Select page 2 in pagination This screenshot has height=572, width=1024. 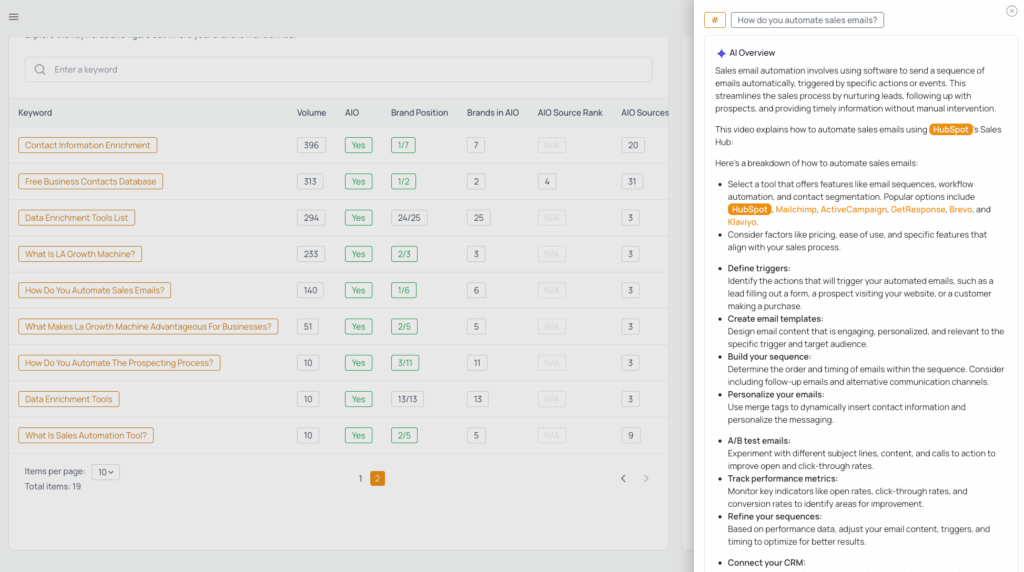(x=377, y=479)
